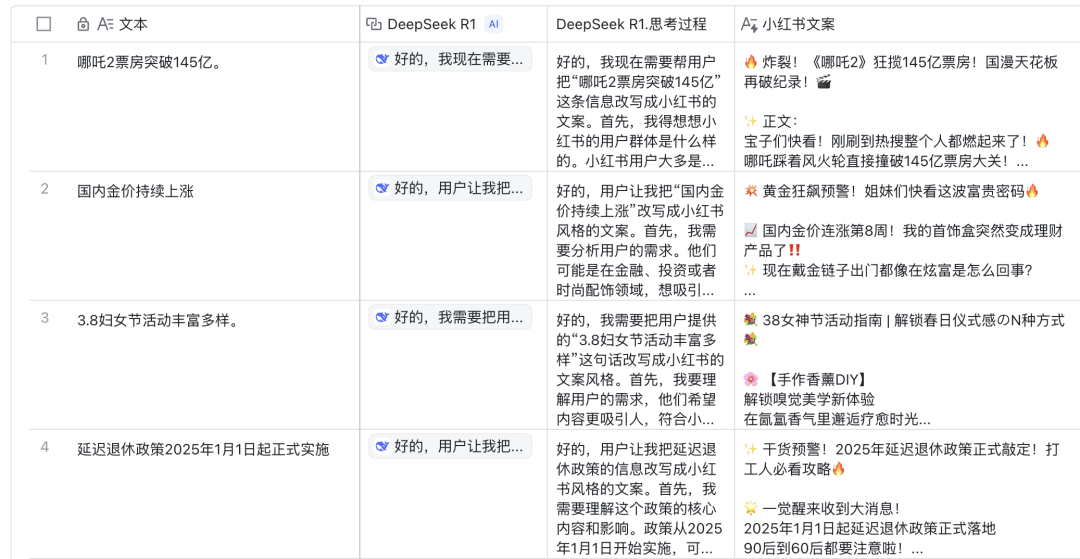Click row number 2
Image resolution: width=1080 pixels, height=559 pixels.
click(45, 189)
